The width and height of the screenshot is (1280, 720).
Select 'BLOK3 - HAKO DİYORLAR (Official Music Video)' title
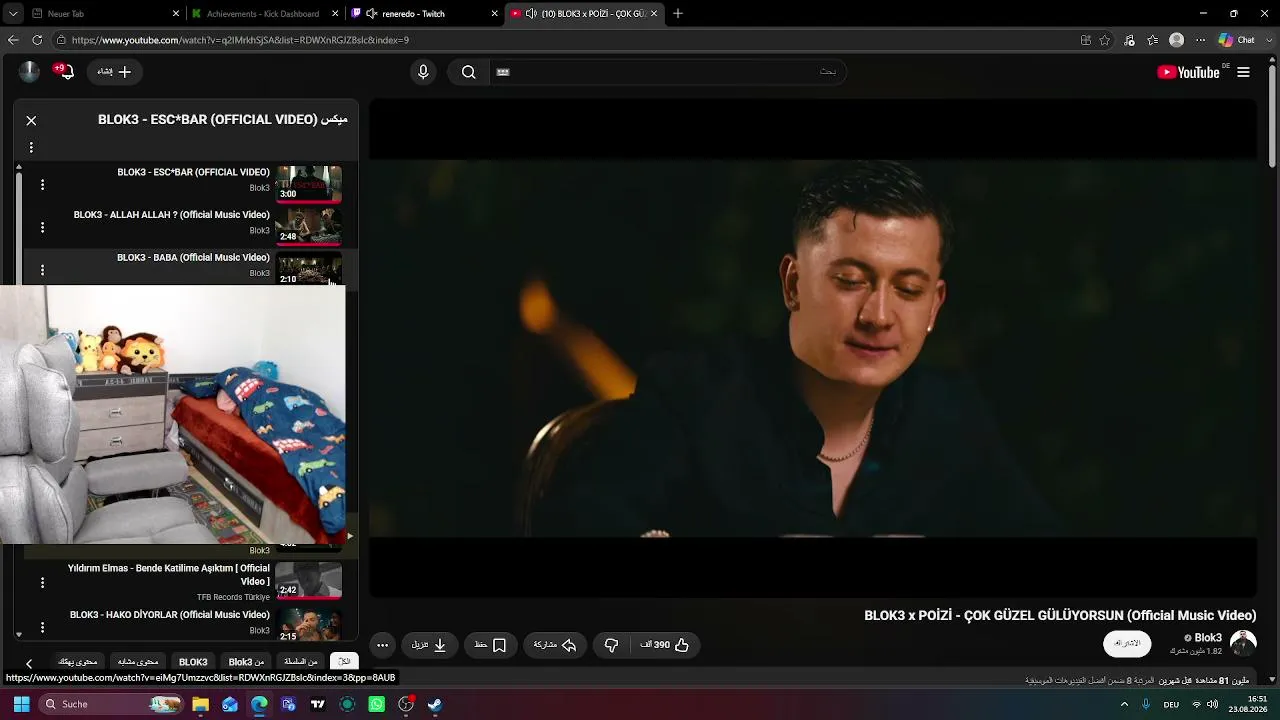(170, 615)
